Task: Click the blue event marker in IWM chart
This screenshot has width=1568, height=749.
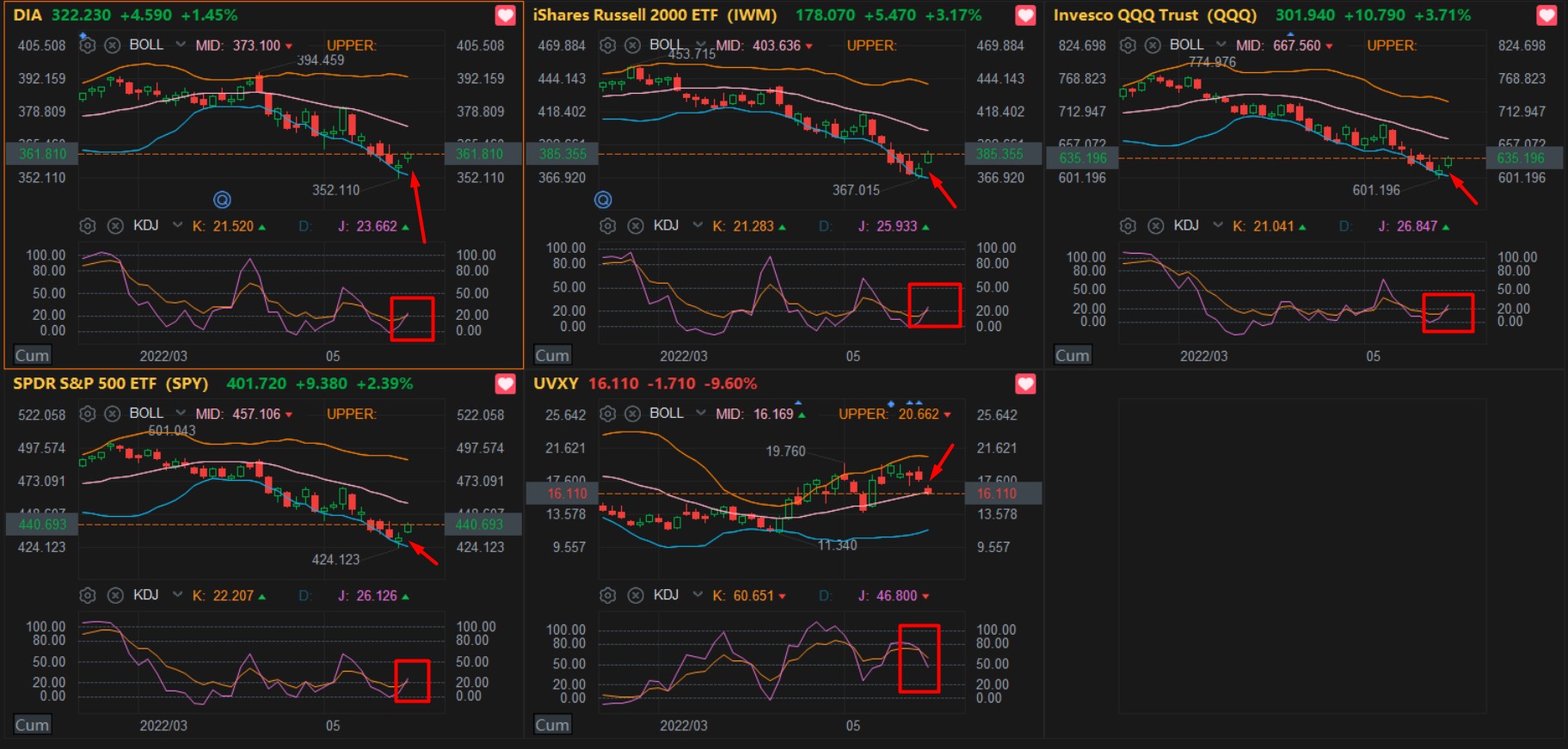Action: click(603, 200)
